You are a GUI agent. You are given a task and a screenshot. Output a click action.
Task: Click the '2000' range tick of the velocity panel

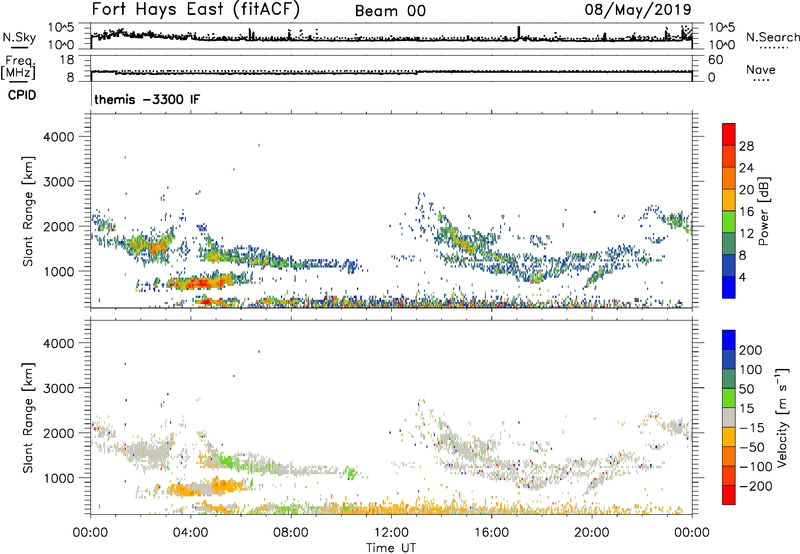pos(58,433)
